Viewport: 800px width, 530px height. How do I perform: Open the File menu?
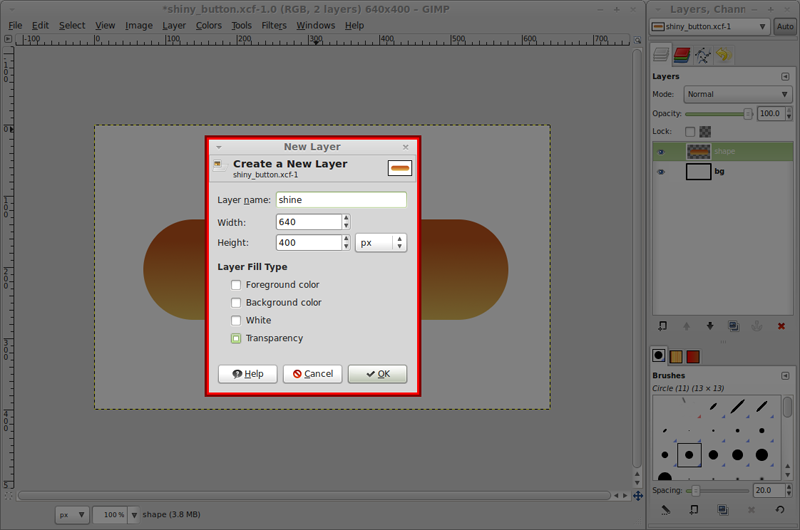(15, 26)
